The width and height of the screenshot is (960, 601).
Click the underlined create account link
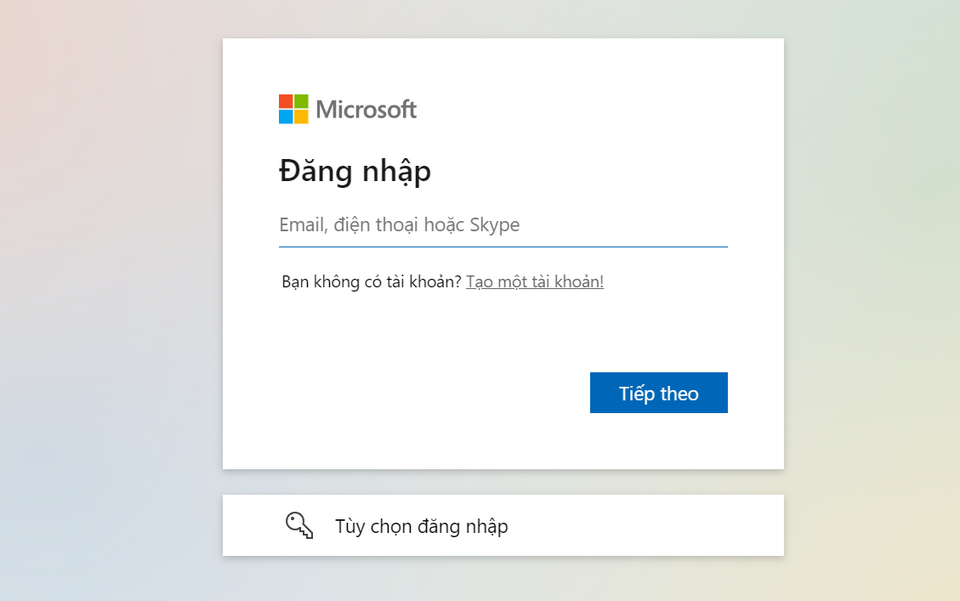point(534,281)
